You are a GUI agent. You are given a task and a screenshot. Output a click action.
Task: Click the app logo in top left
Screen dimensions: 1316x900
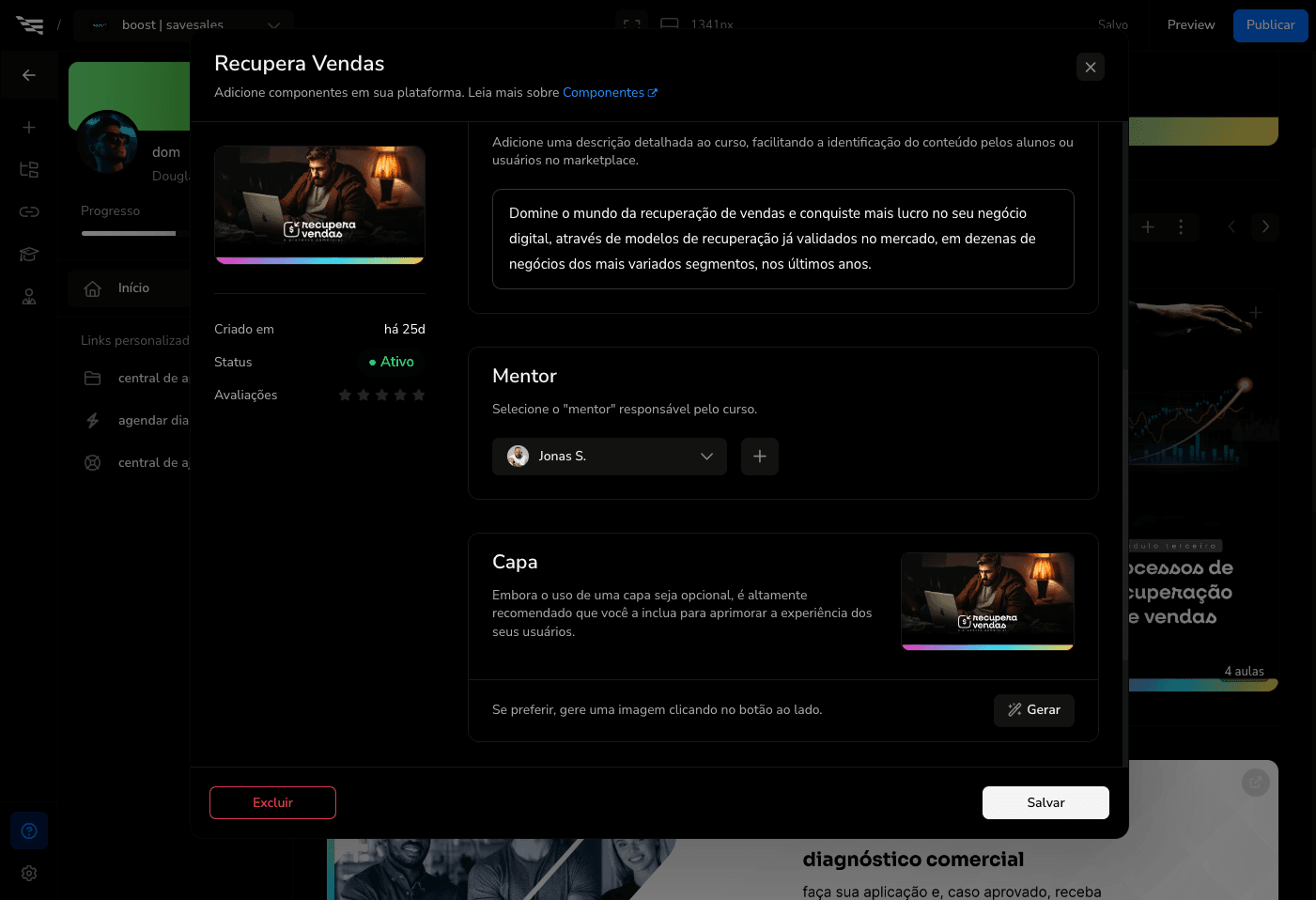point(29,25)
